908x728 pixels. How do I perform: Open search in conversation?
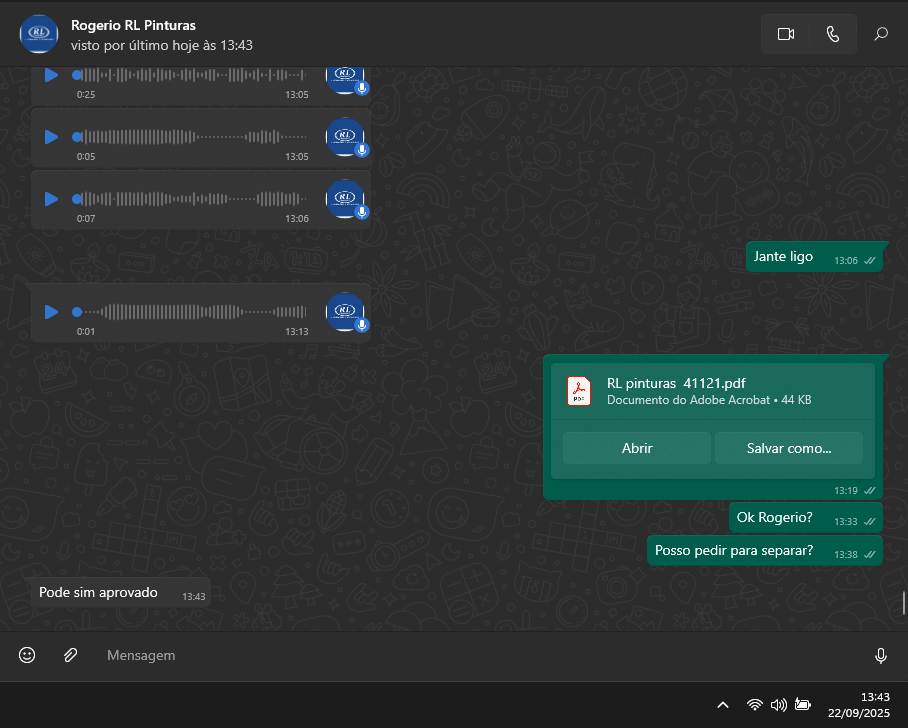coord(881,34)
